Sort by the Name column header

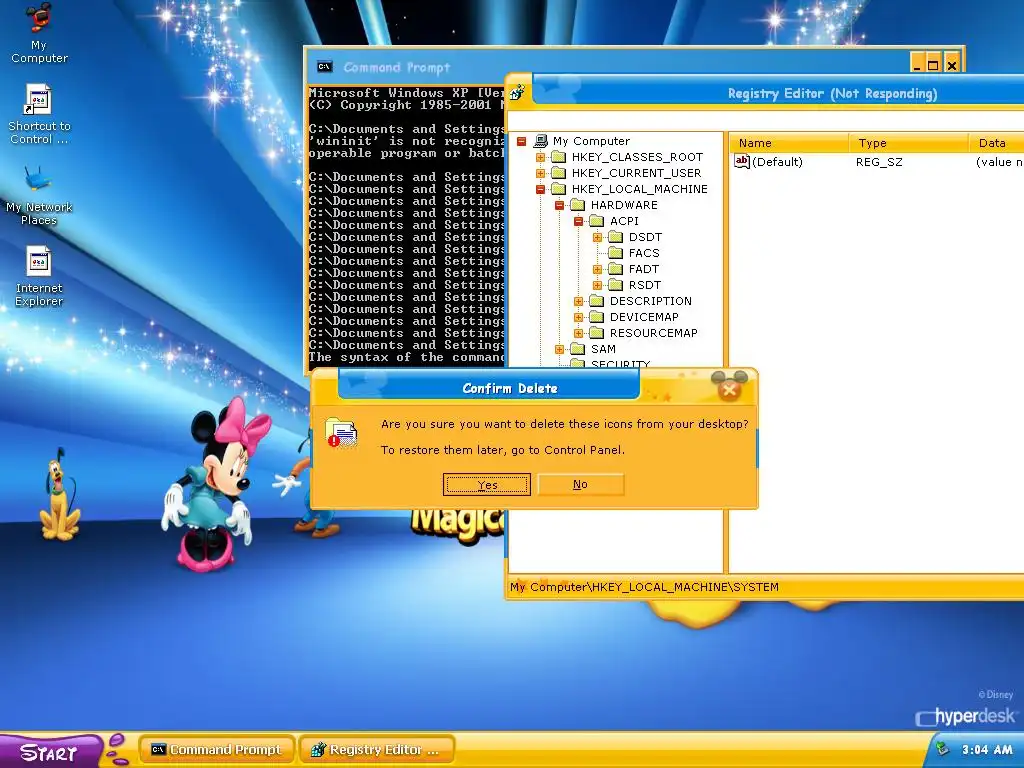pyautogui.click(x=789, y=143)
